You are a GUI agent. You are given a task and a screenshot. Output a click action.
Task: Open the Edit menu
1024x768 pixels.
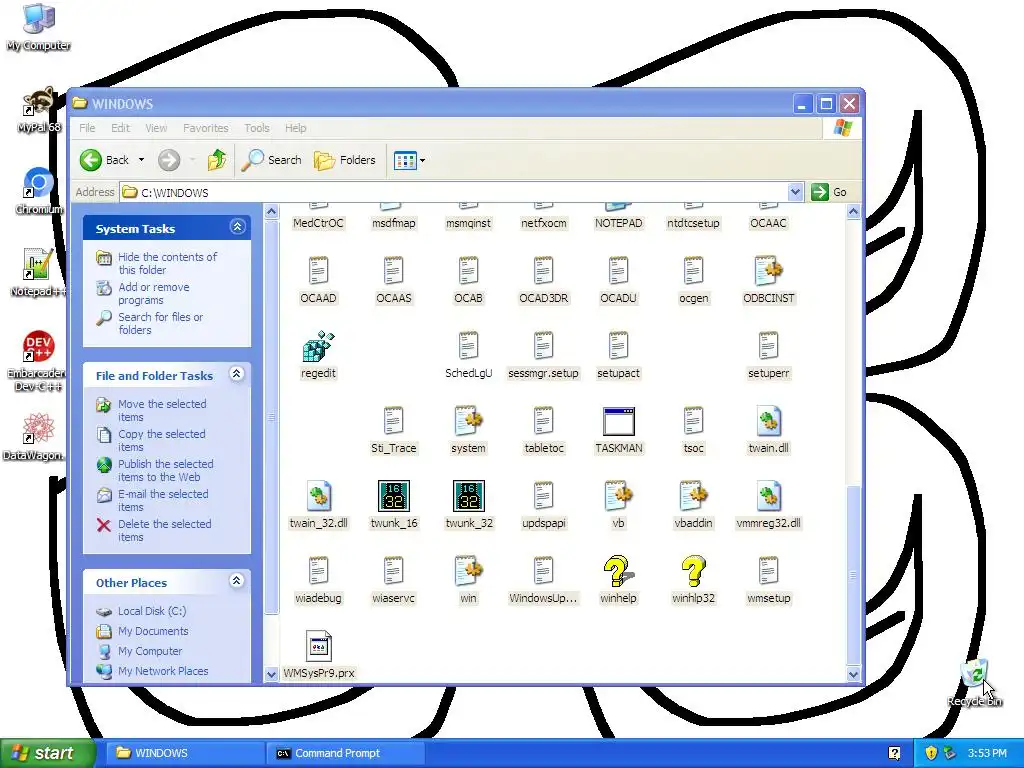pos(120,128)
